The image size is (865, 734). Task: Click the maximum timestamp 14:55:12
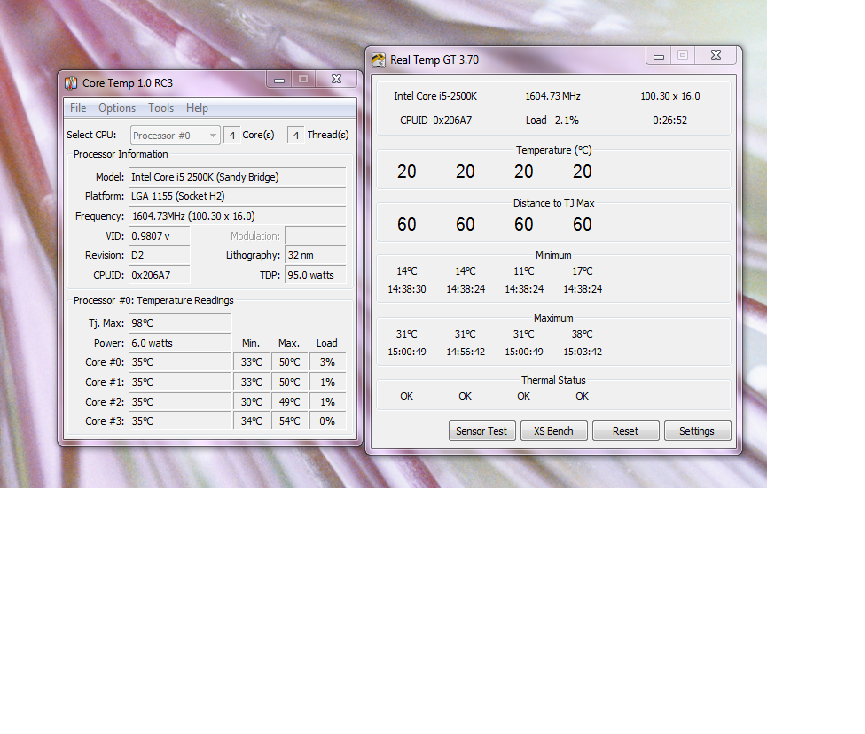point(466,352)
